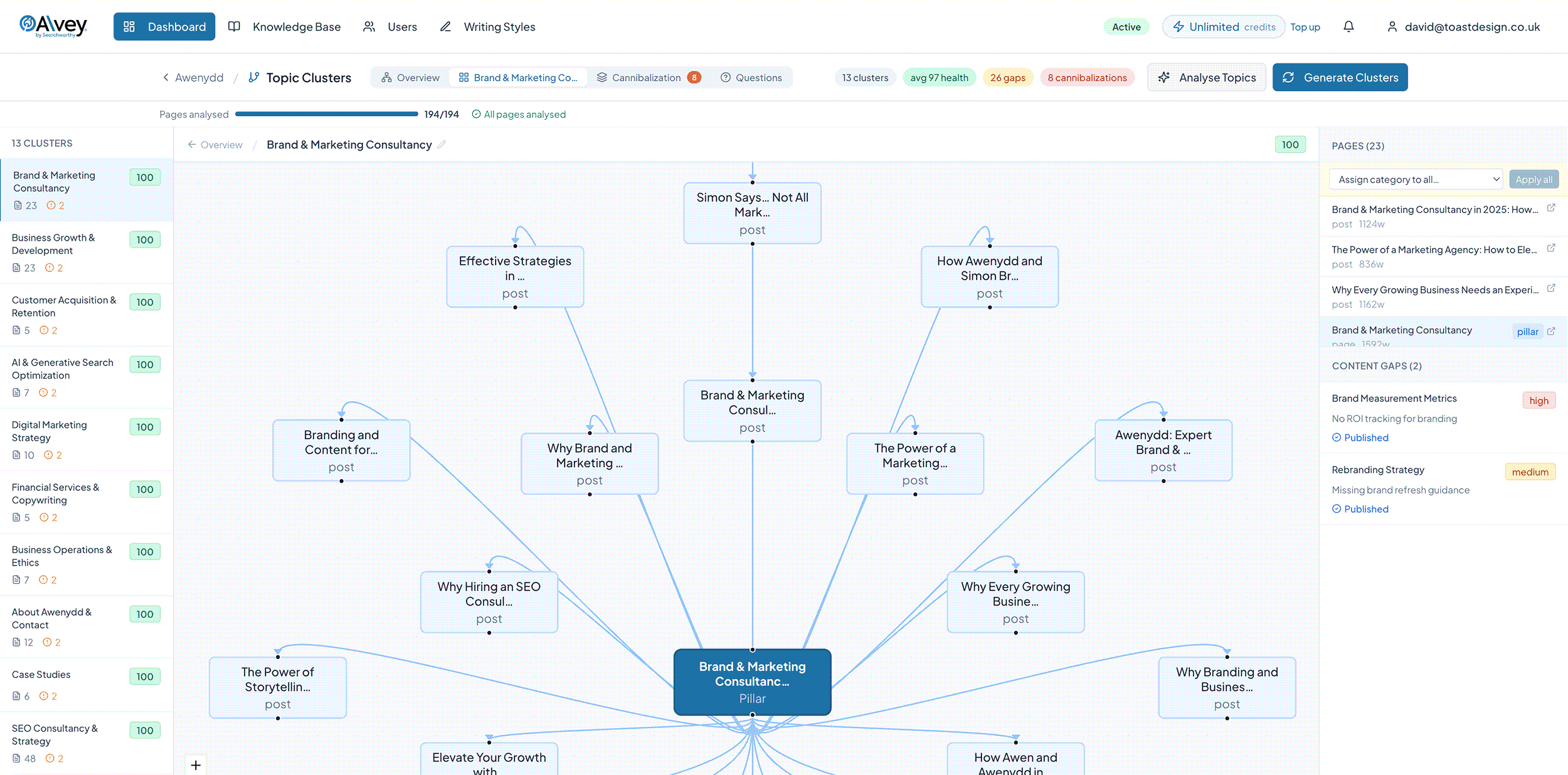Open Writing Styles

[x=487, y=26]
